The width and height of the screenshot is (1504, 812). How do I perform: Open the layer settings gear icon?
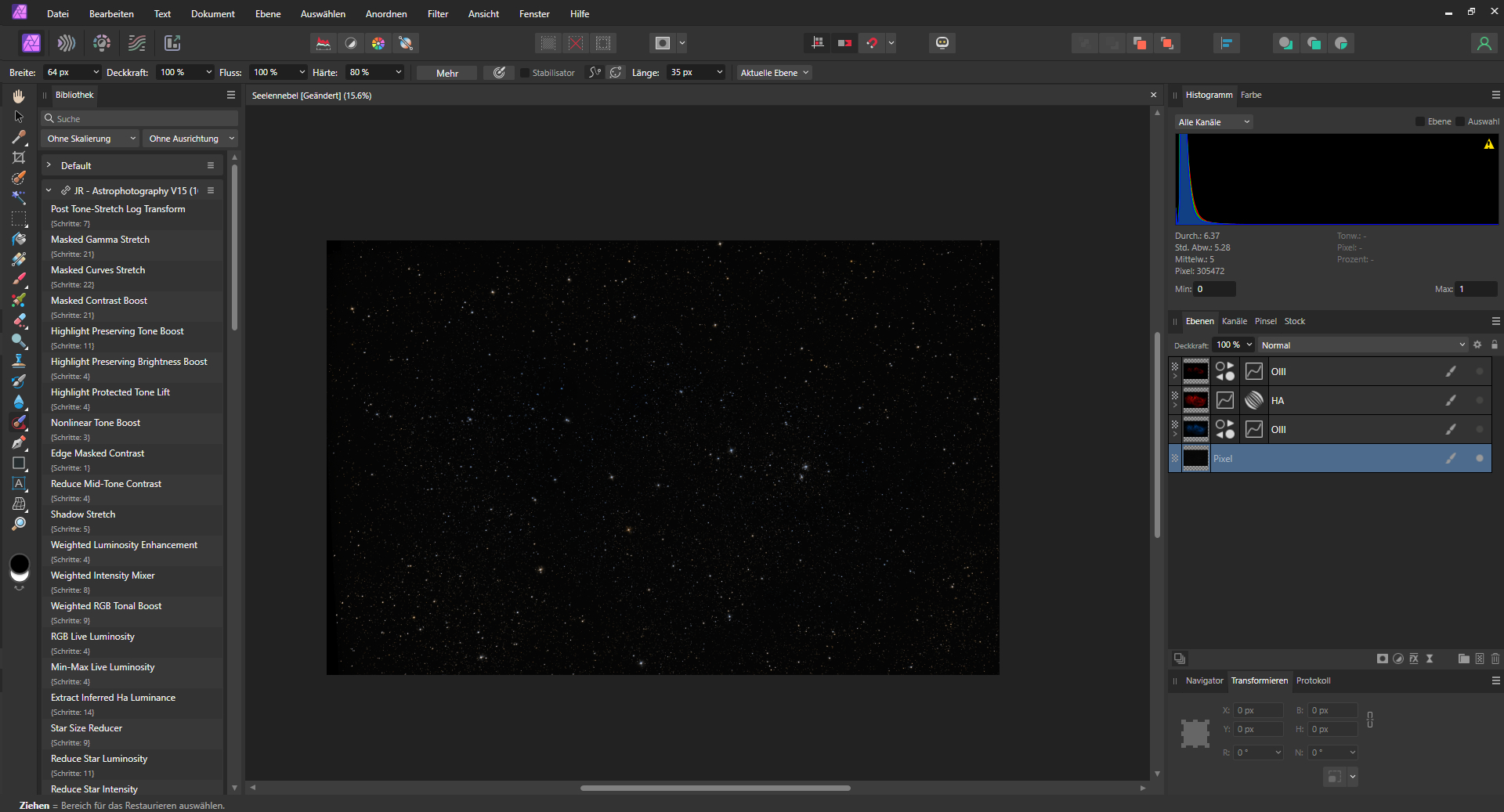pos(1477,345)
